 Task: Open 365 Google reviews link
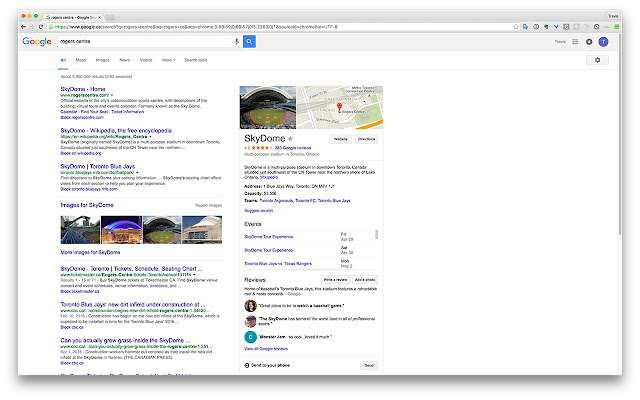(293, 148)
